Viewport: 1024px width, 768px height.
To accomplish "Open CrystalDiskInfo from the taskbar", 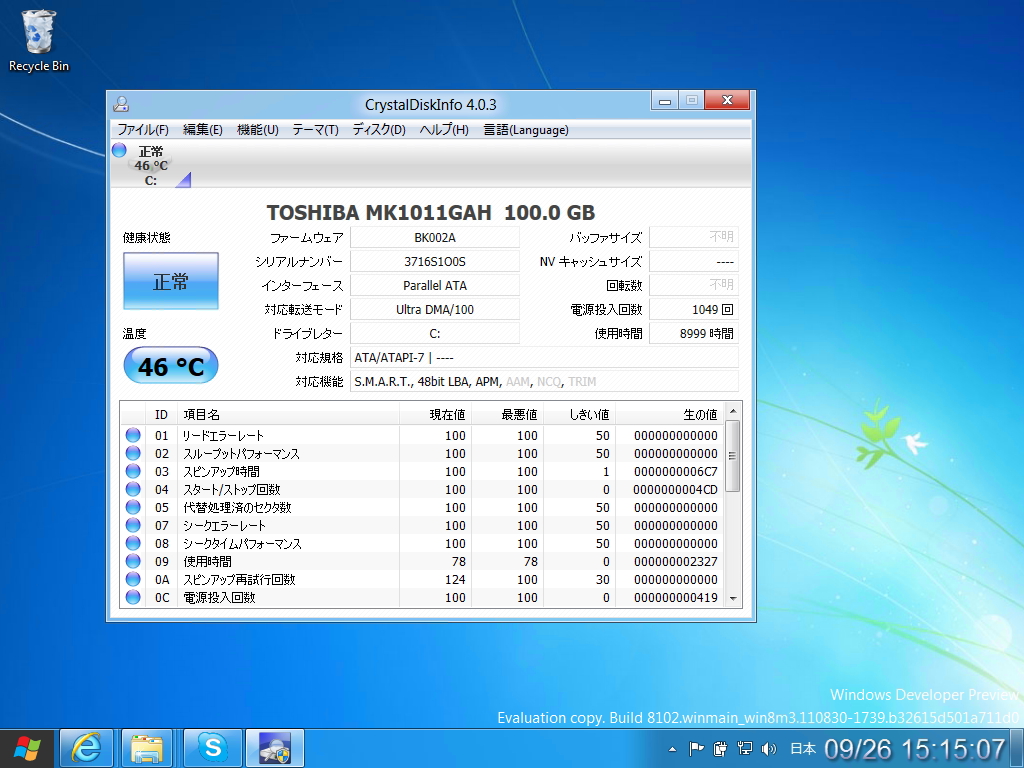I will (x=275, y=748).
